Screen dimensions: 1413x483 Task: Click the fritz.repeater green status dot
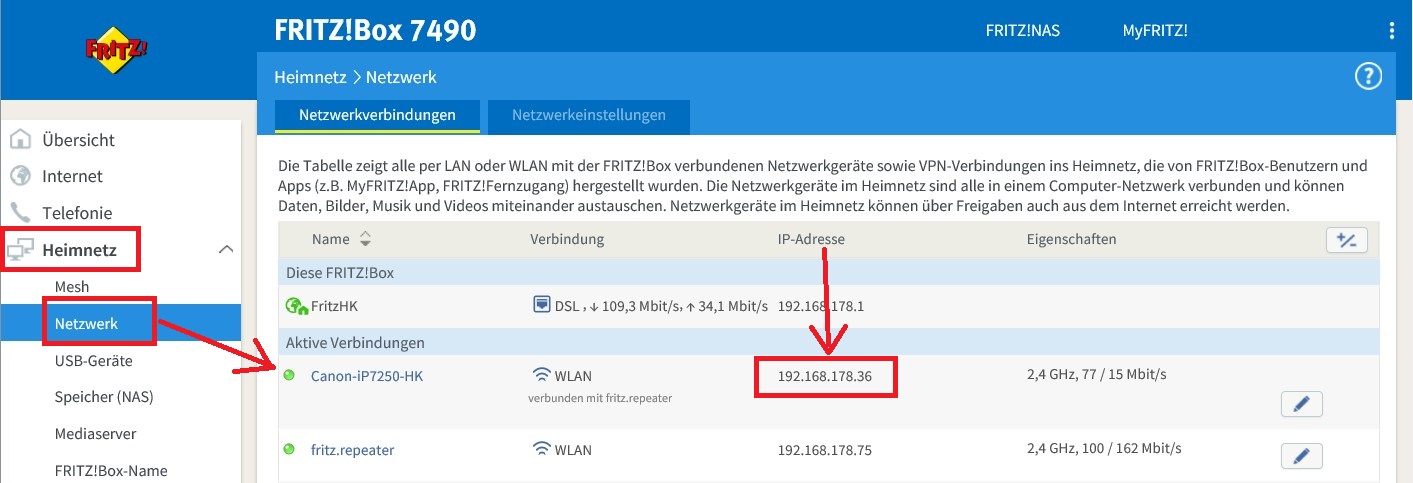pyautogui.click(x=290, y=450)
